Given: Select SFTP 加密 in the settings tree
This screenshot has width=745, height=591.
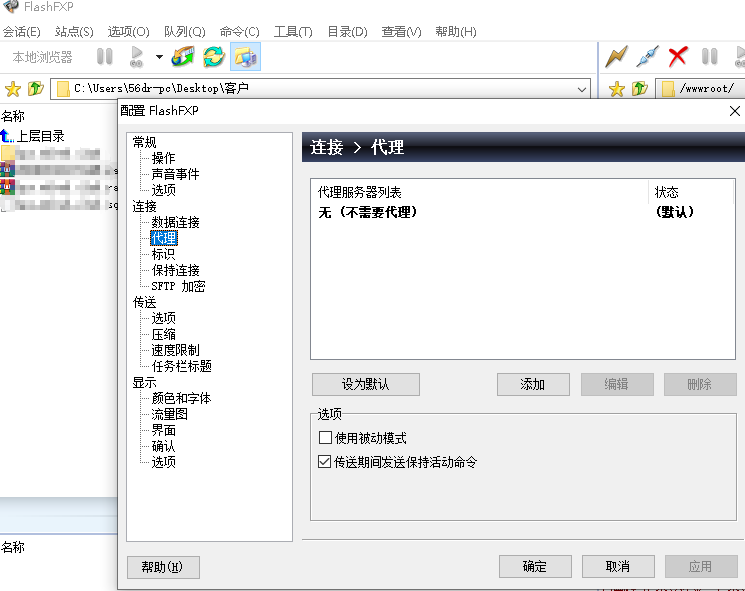Looking at the screenshot, I should (x=178, y=286).
